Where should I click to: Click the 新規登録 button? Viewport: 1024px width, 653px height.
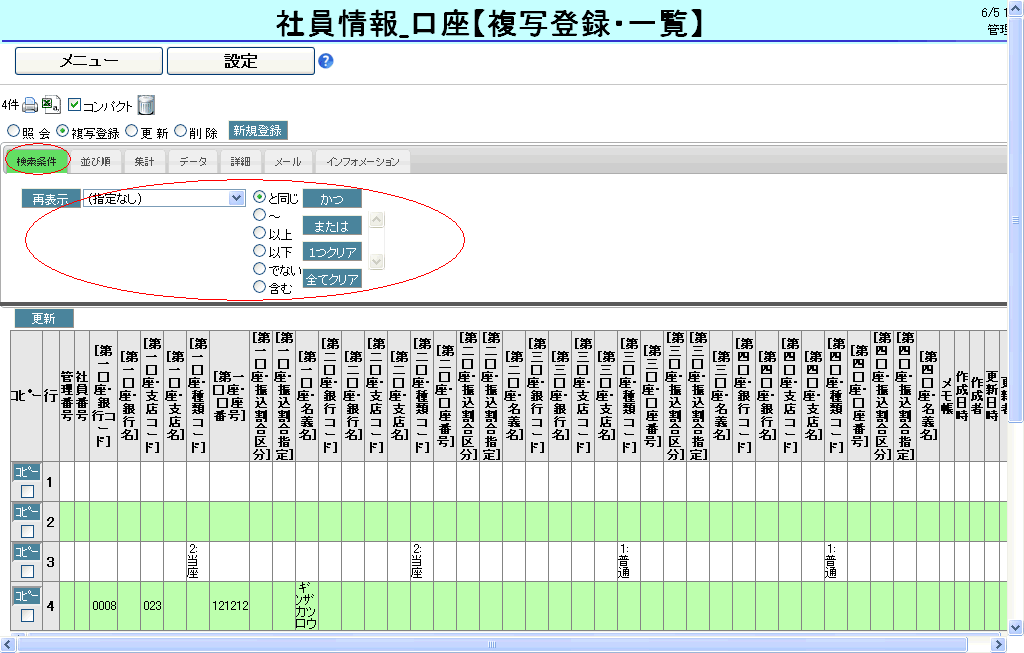coord(257,130)
